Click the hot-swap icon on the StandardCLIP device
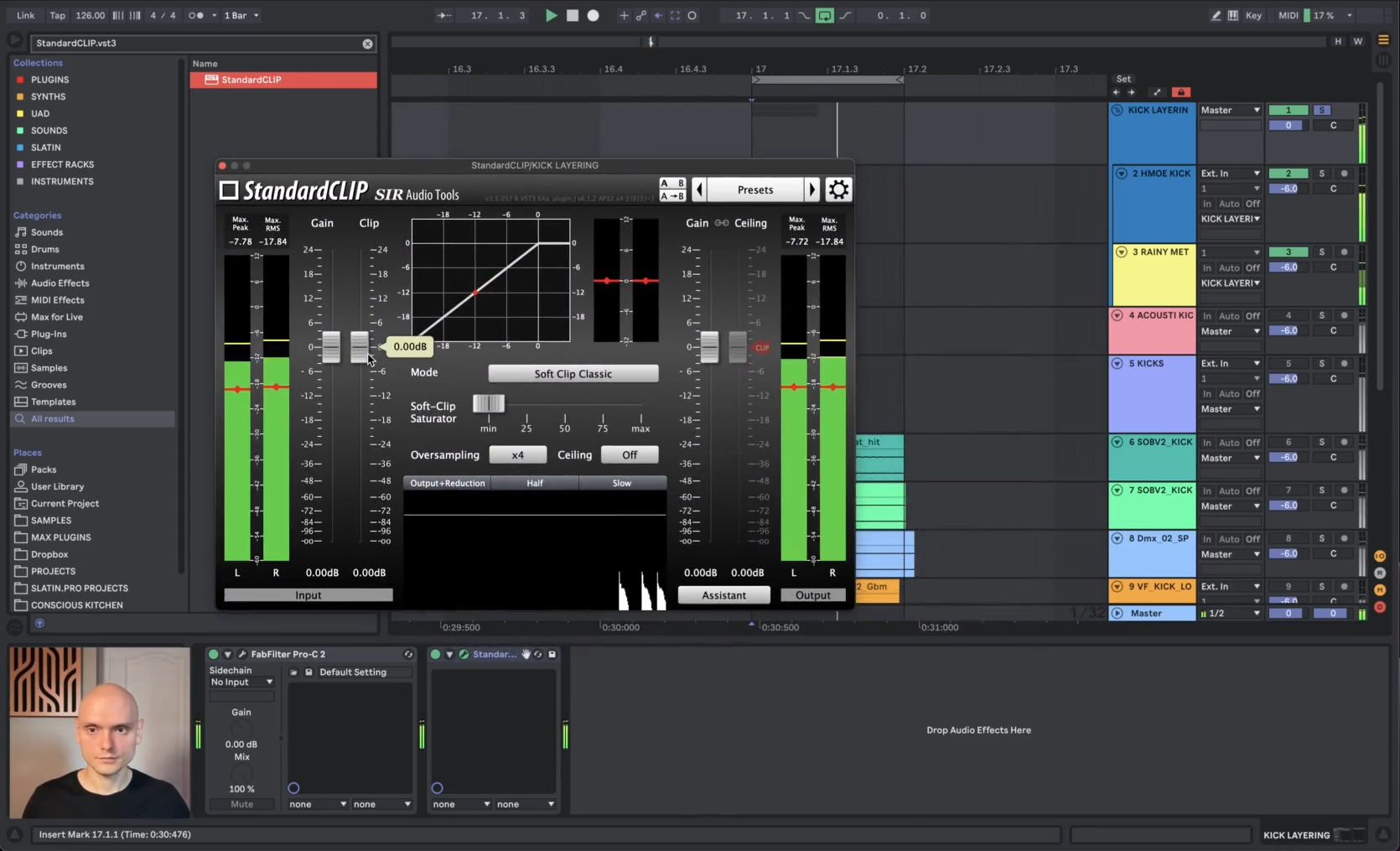 (537, 654)
